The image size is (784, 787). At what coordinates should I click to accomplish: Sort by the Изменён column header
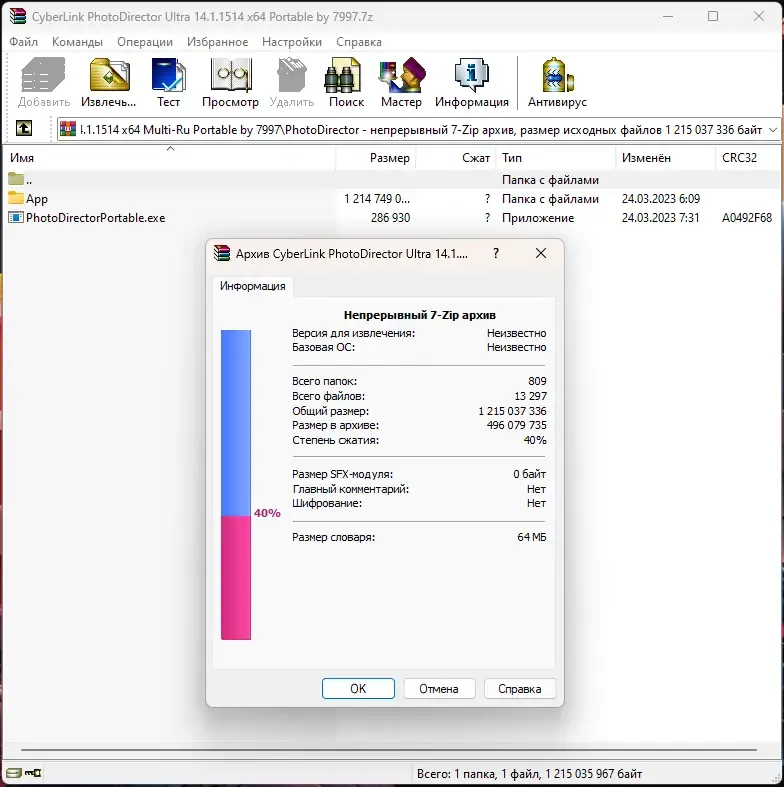[666, 158]
